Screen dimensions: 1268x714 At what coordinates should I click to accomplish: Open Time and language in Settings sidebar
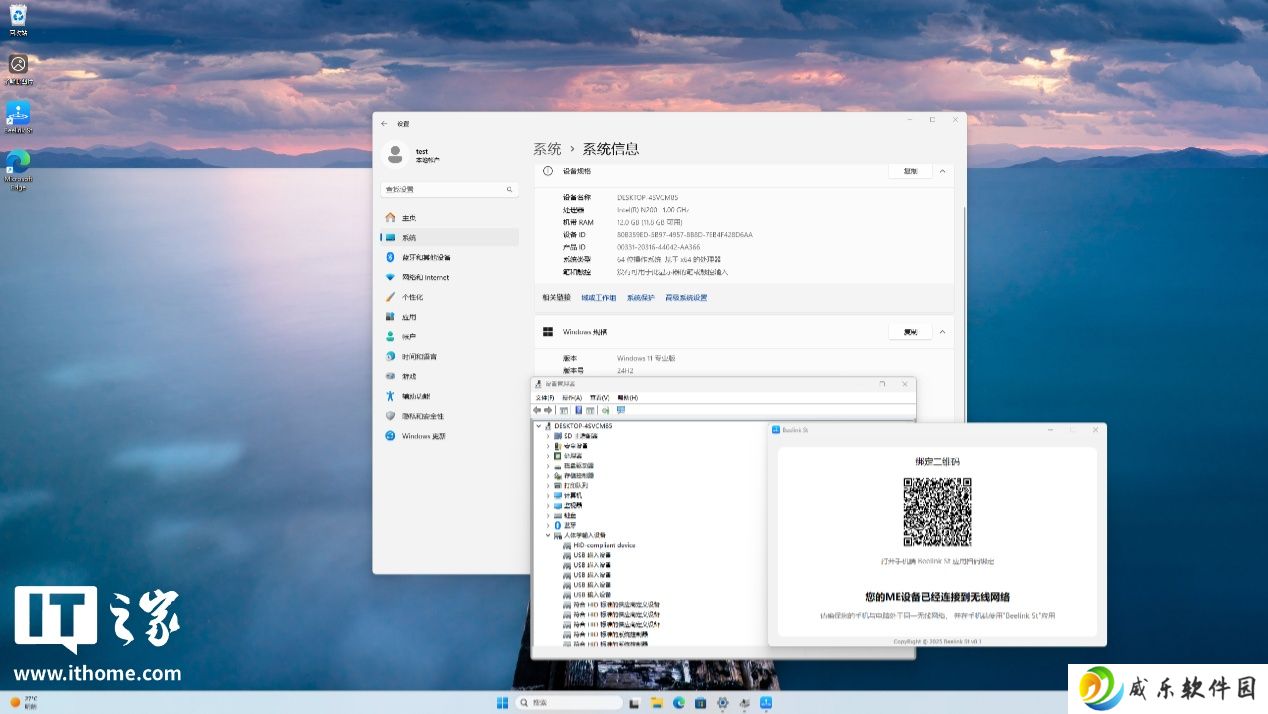pos(450,356)
